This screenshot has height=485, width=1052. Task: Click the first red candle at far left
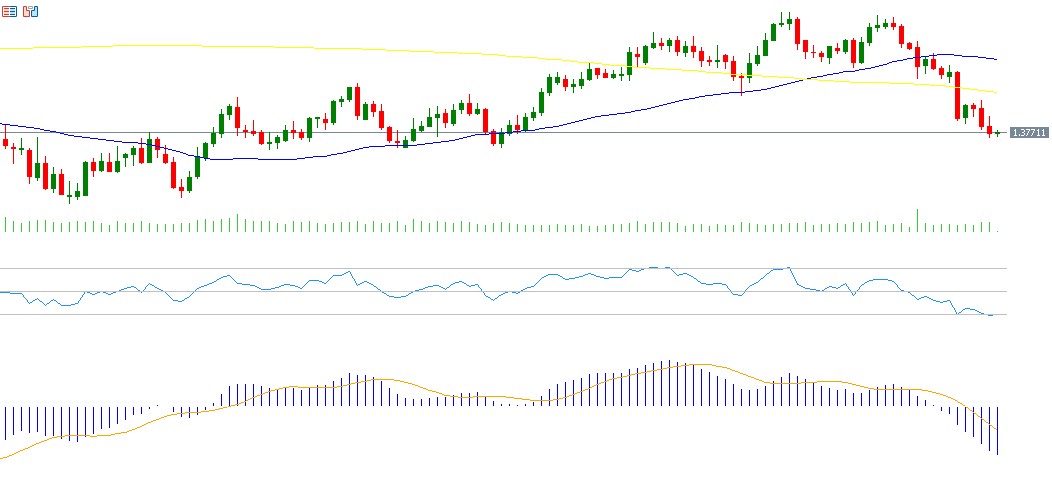[6, 143]
